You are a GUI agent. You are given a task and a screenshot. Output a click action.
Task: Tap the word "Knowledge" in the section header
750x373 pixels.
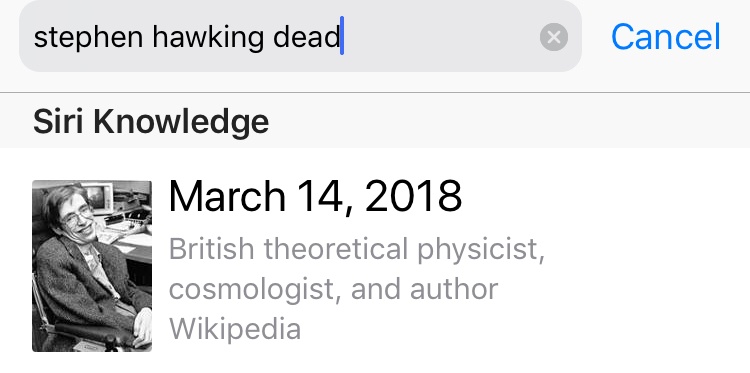(181, 122)
